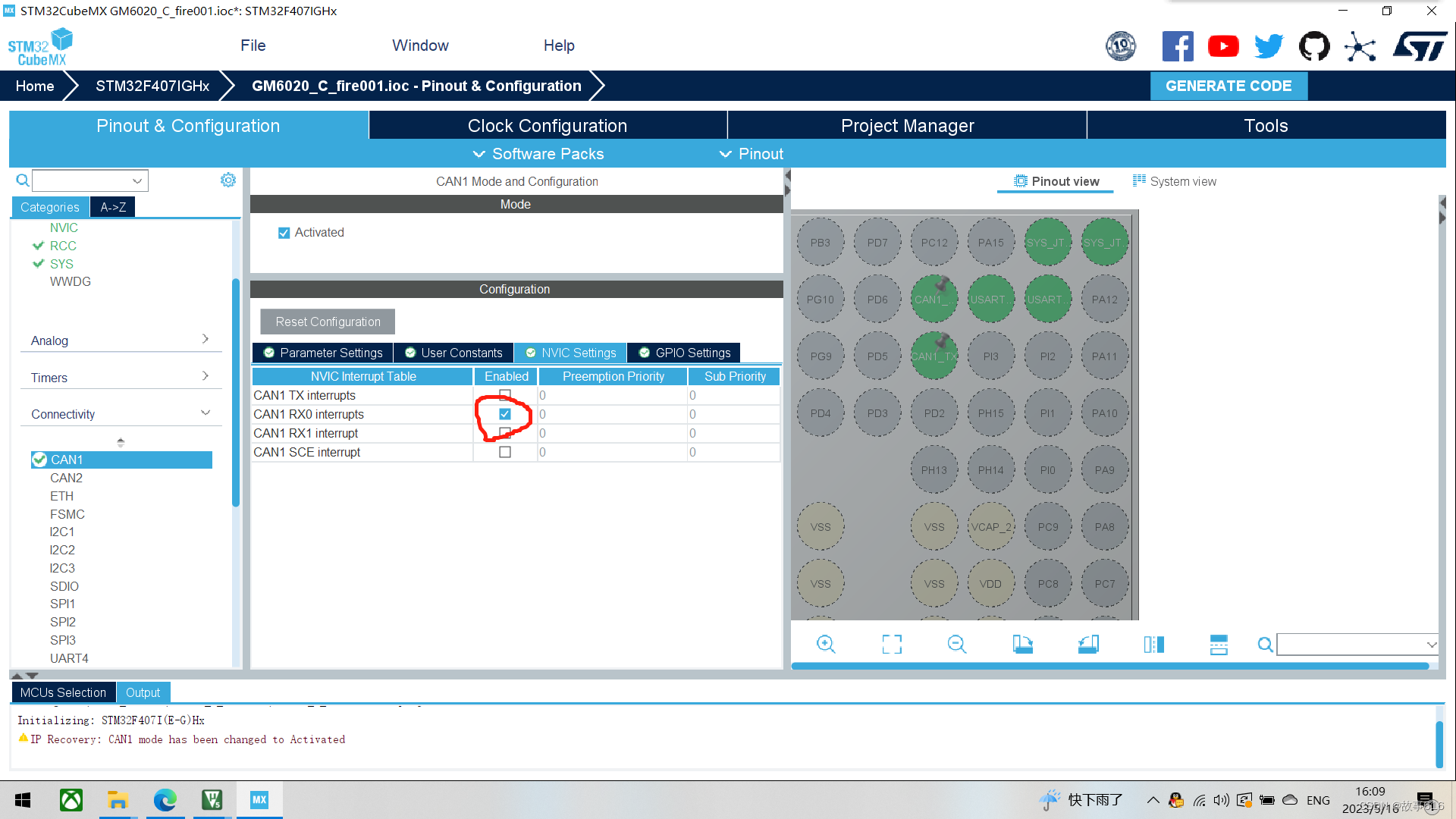Disable CAN1 RX0 interrupts checkbox
The image size is (1456, 819).
tap(505, 414)
